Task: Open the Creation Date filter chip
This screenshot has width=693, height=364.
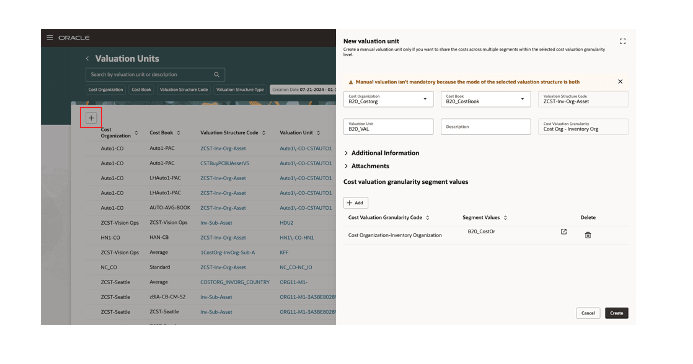Action: 303,90
